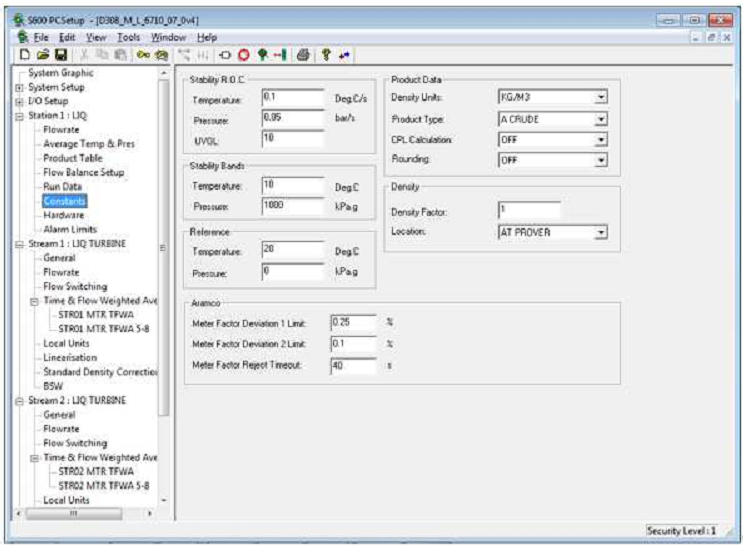Open the Window menu

point(168,37)
